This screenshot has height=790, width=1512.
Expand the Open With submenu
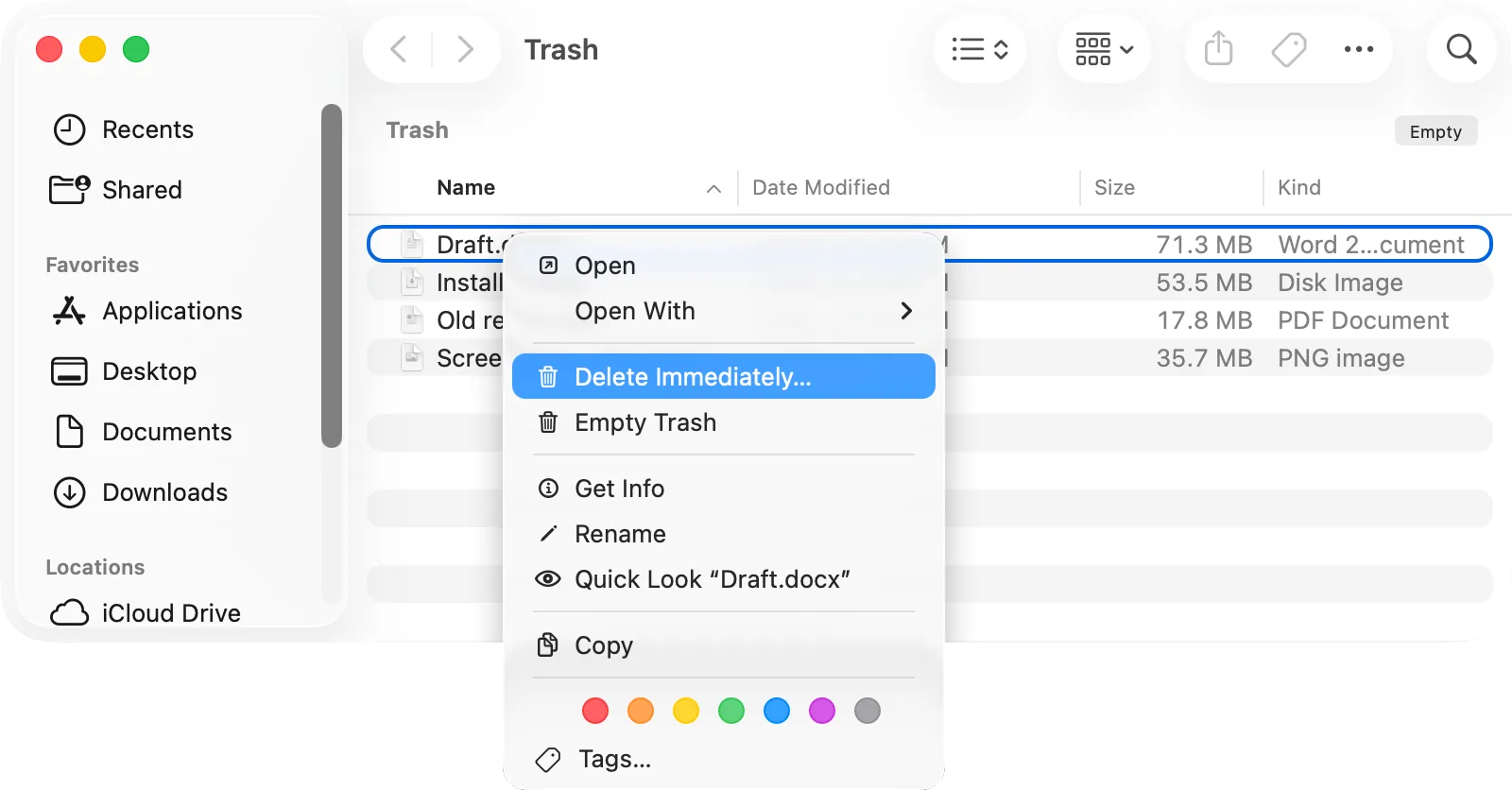point(724,311)
